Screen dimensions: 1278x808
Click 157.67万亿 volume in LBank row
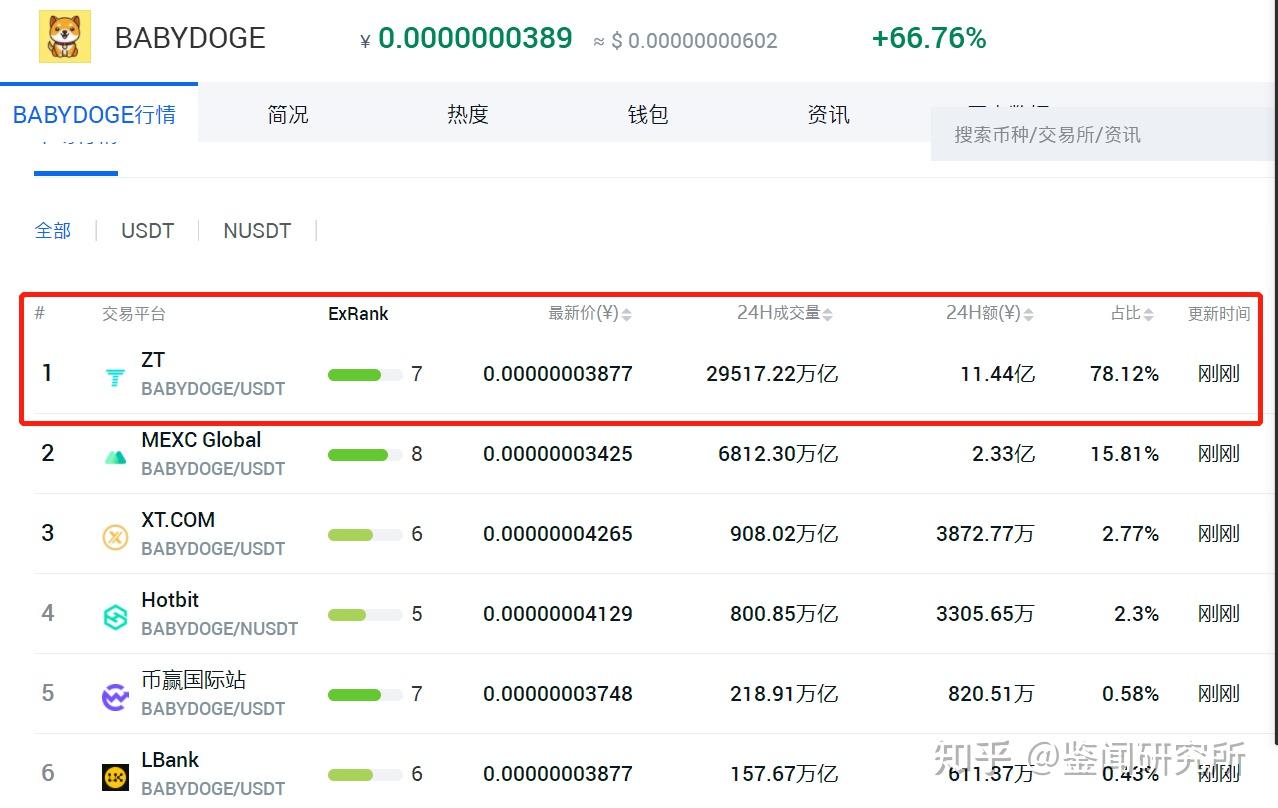tap(784, 774)
